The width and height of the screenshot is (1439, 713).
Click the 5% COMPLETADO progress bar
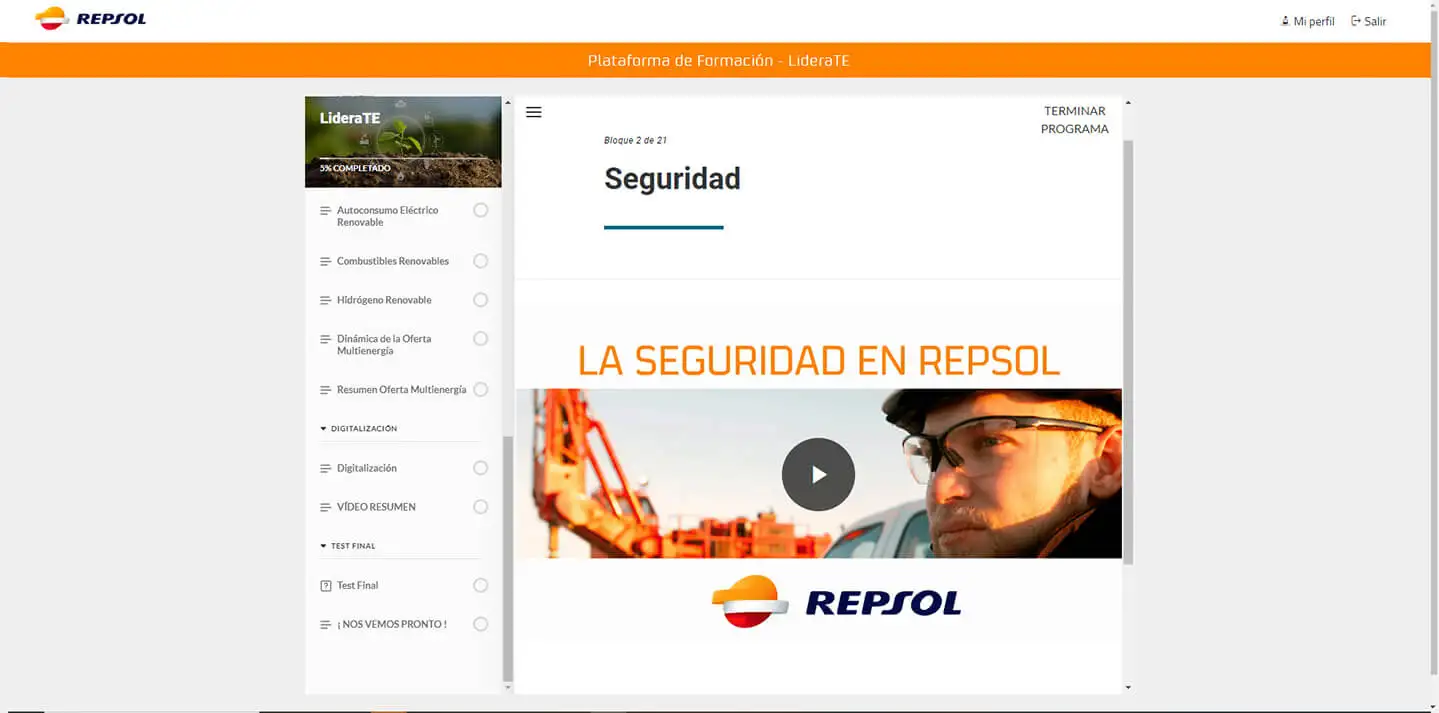tap(355, 167)
